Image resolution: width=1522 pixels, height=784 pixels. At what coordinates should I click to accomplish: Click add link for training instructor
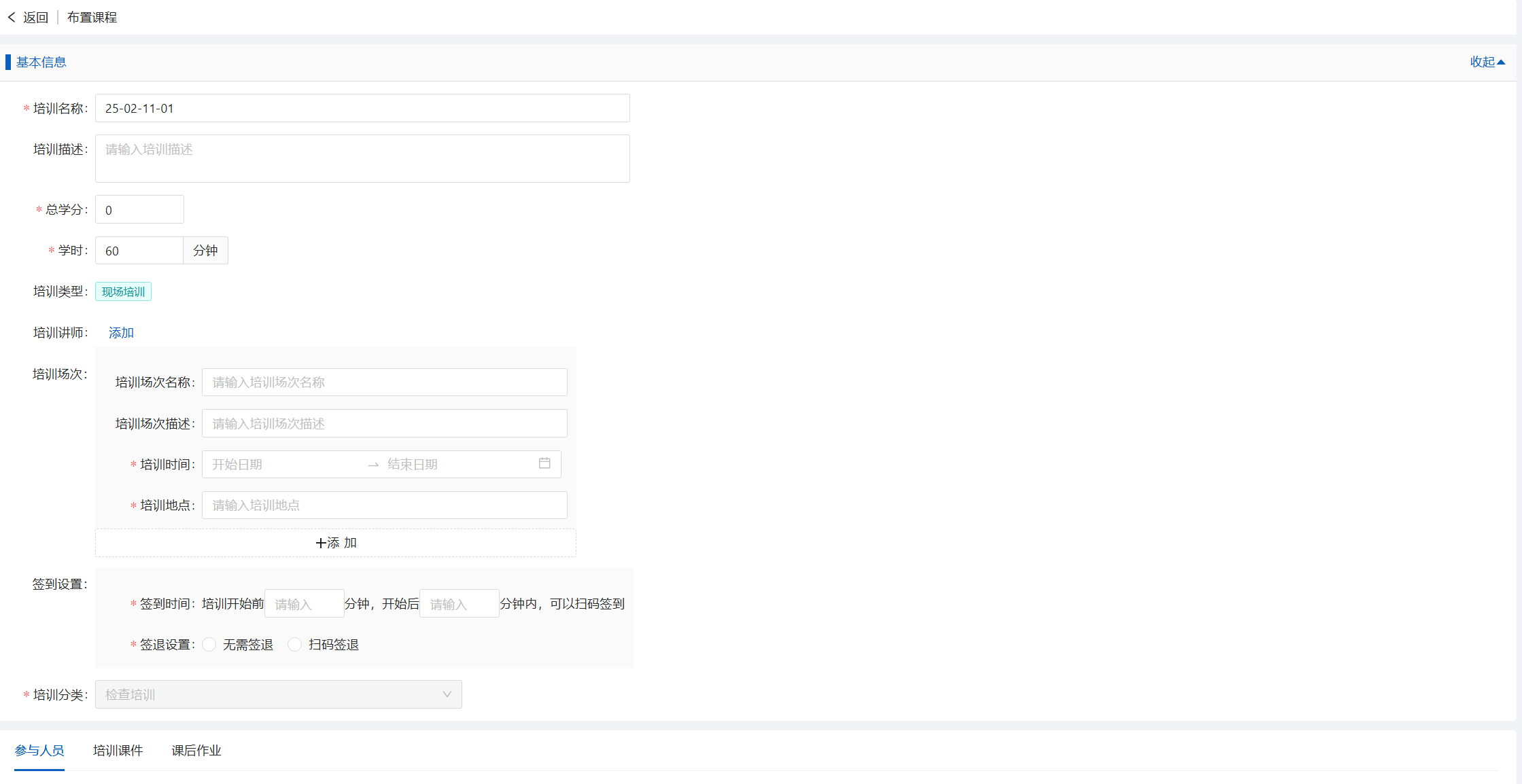[121, 333]
